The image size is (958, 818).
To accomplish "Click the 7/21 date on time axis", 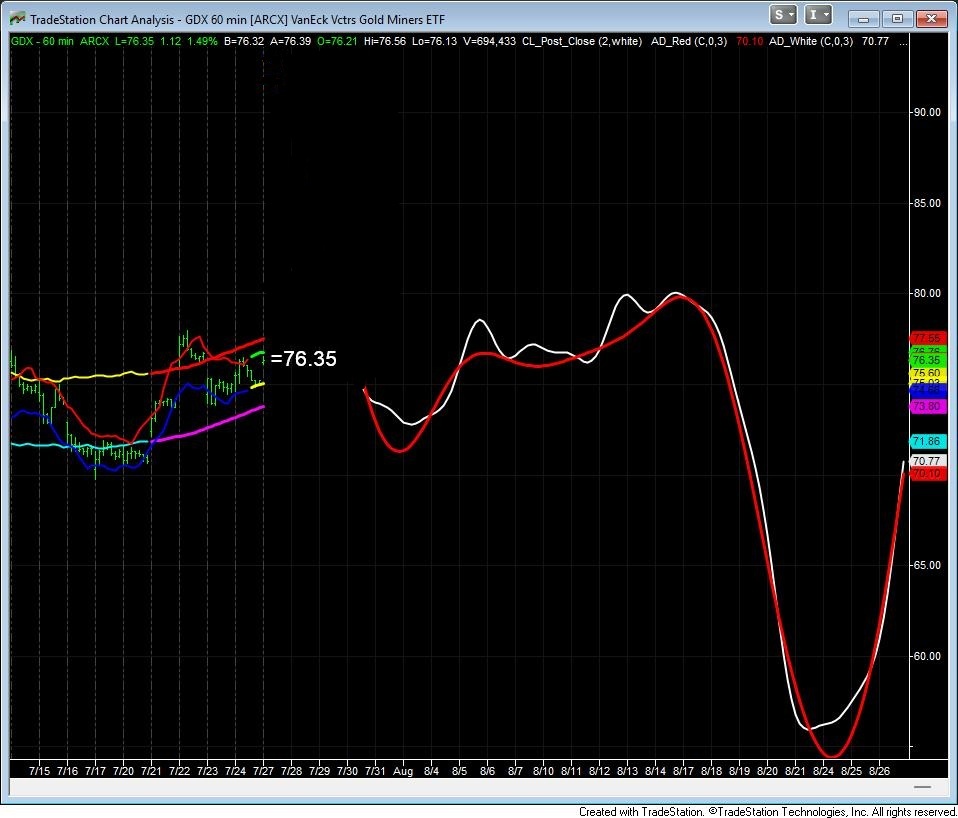I will pos(151,771).
